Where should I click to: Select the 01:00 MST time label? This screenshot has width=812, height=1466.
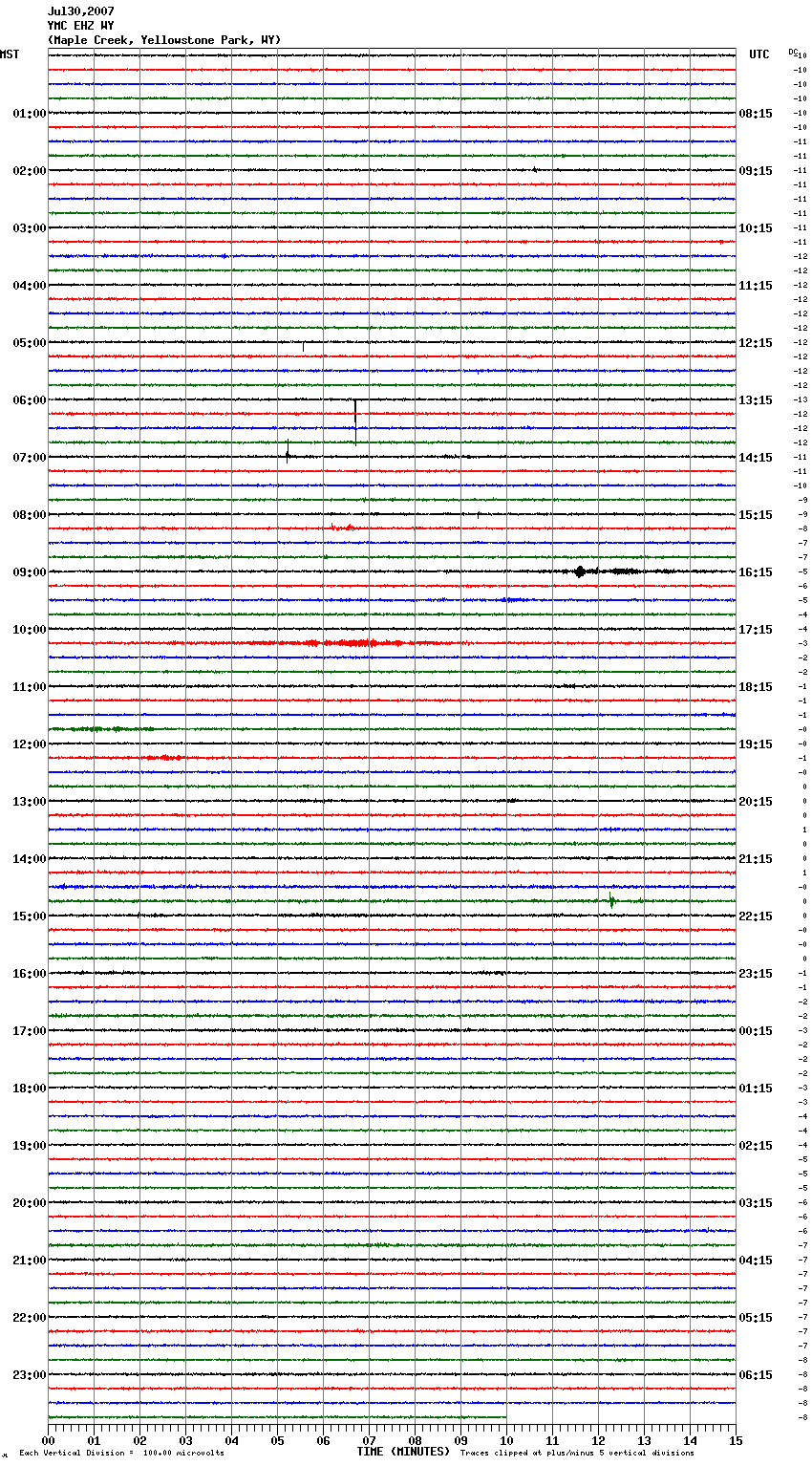(29, 114)
